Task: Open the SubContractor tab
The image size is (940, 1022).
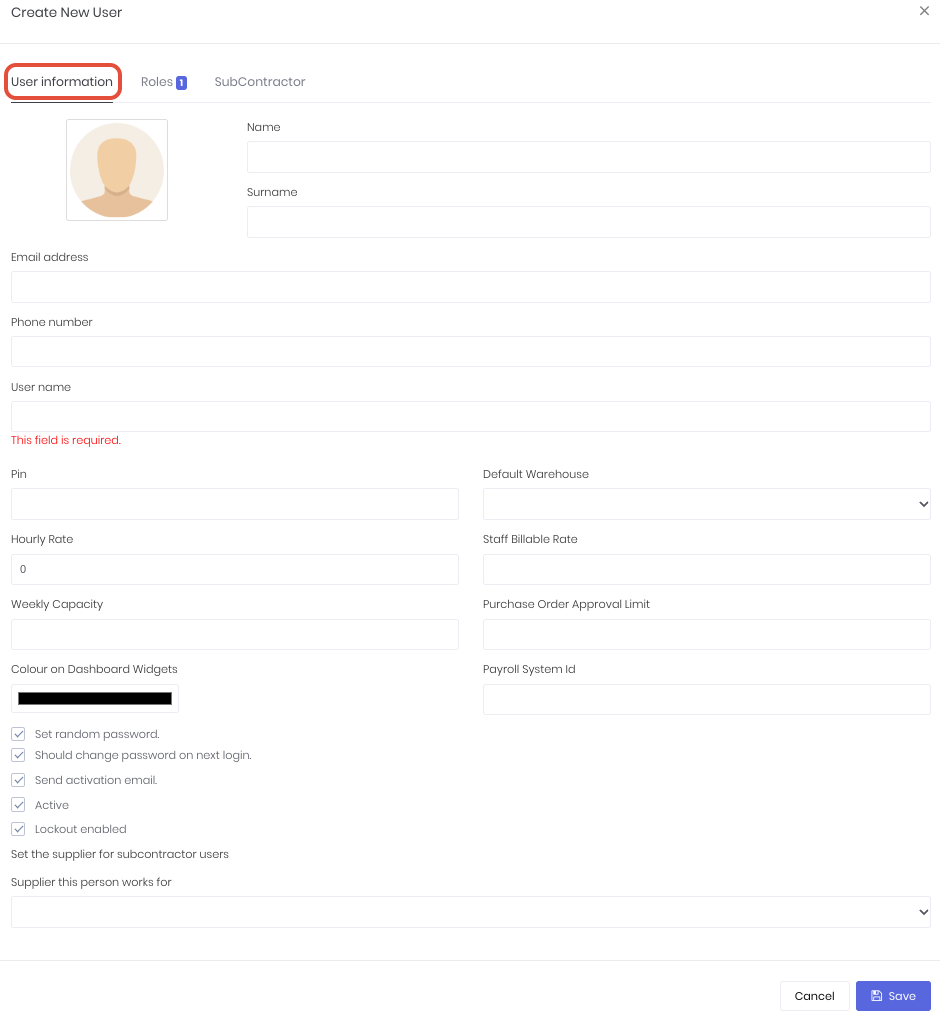Action: click(259, 82)
